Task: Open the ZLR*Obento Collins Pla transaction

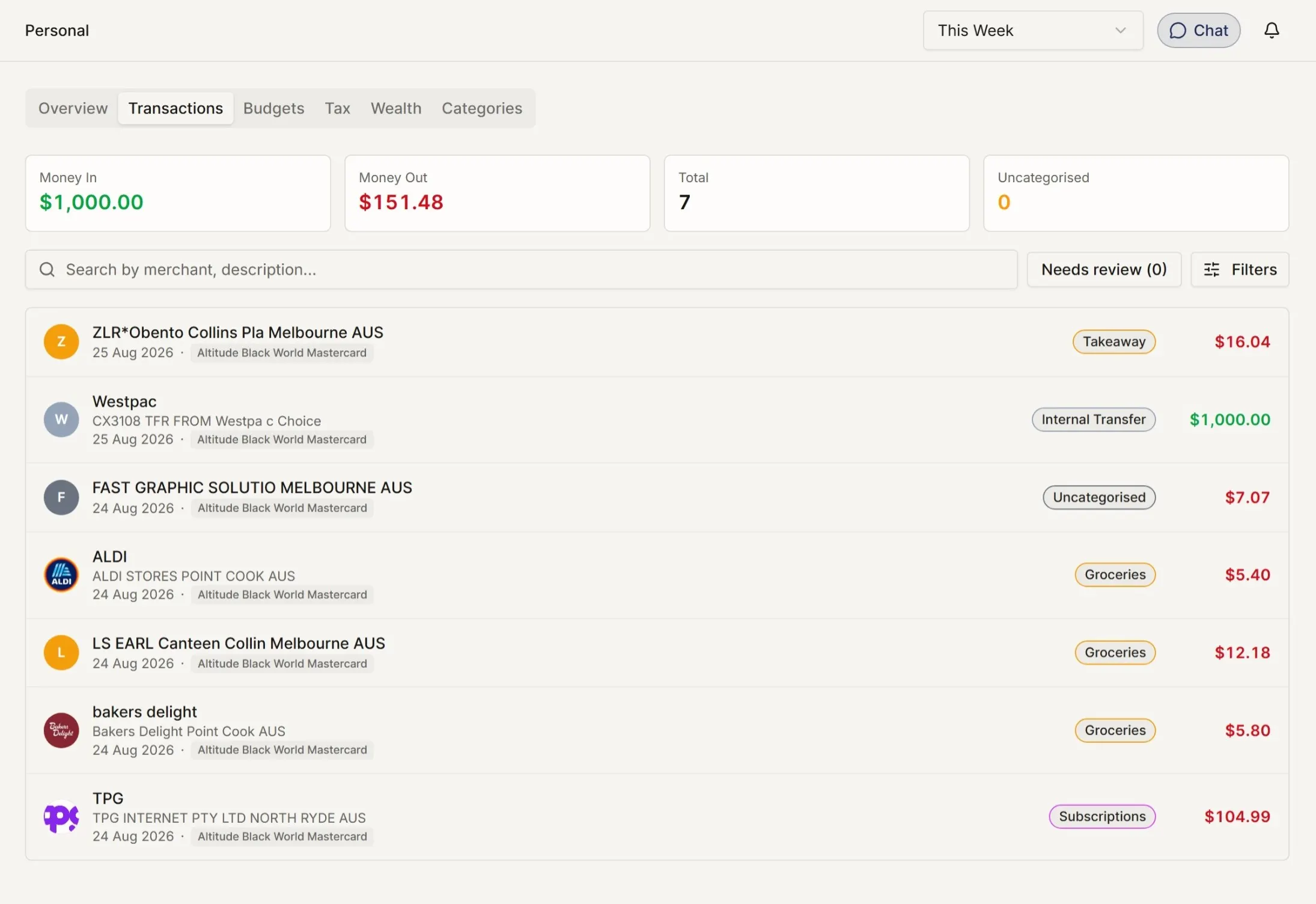Action: coord(238,332)
